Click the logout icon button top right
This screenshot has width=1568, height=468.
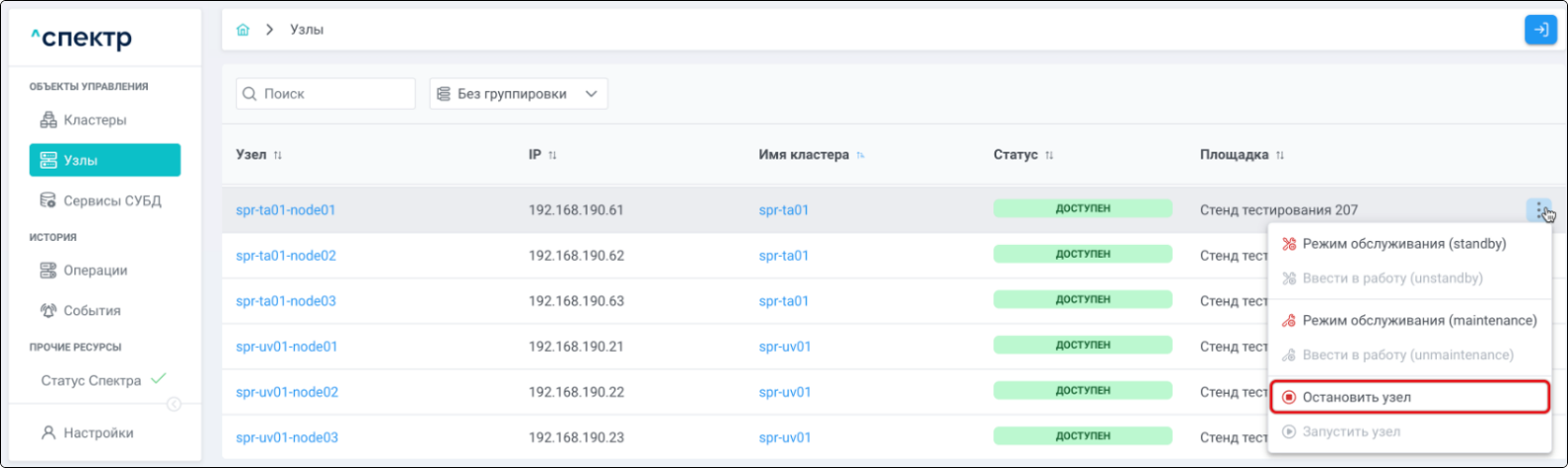pos(1540,30)
